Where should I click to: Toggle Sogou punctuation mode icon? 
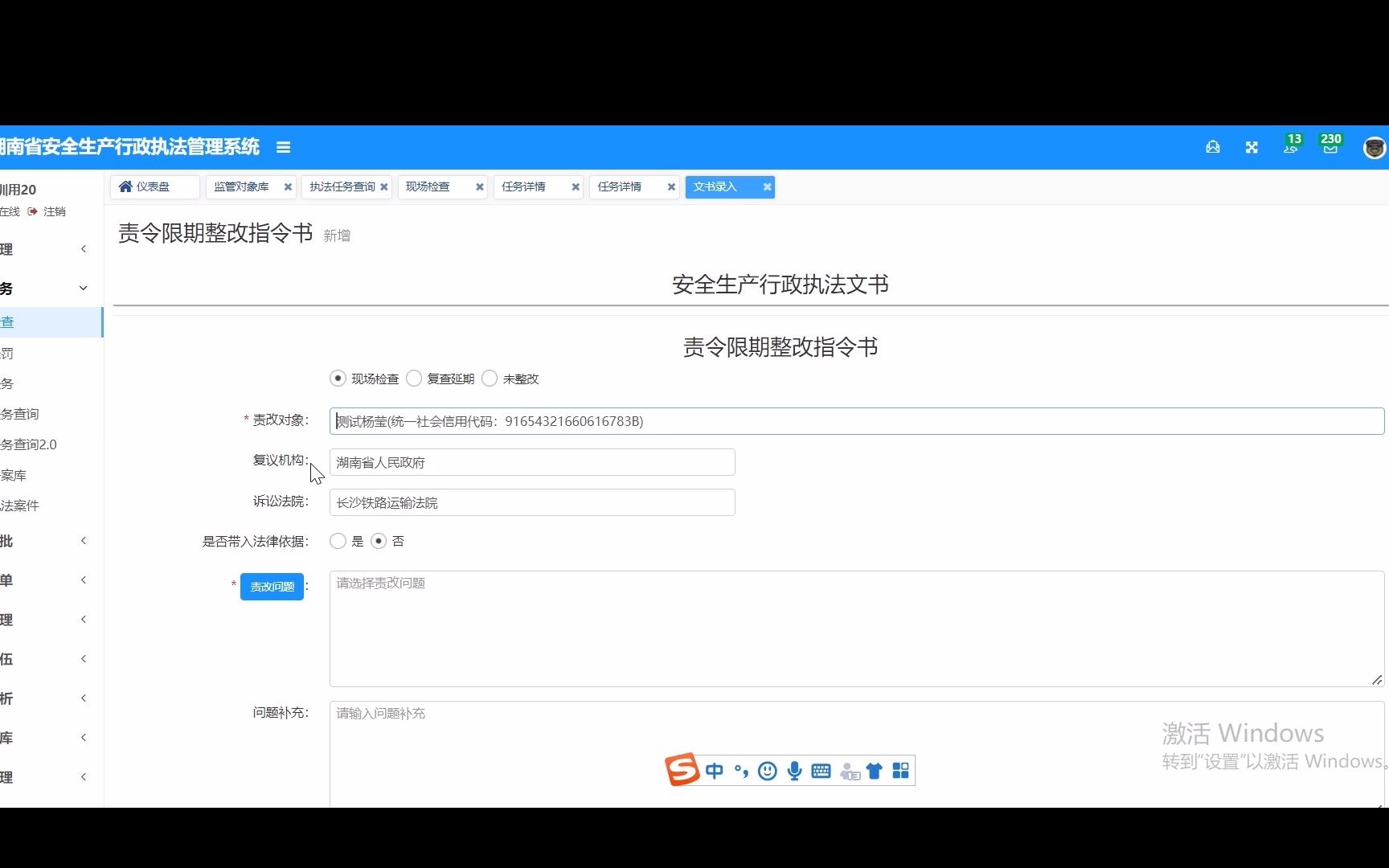[x=741, y=772]
